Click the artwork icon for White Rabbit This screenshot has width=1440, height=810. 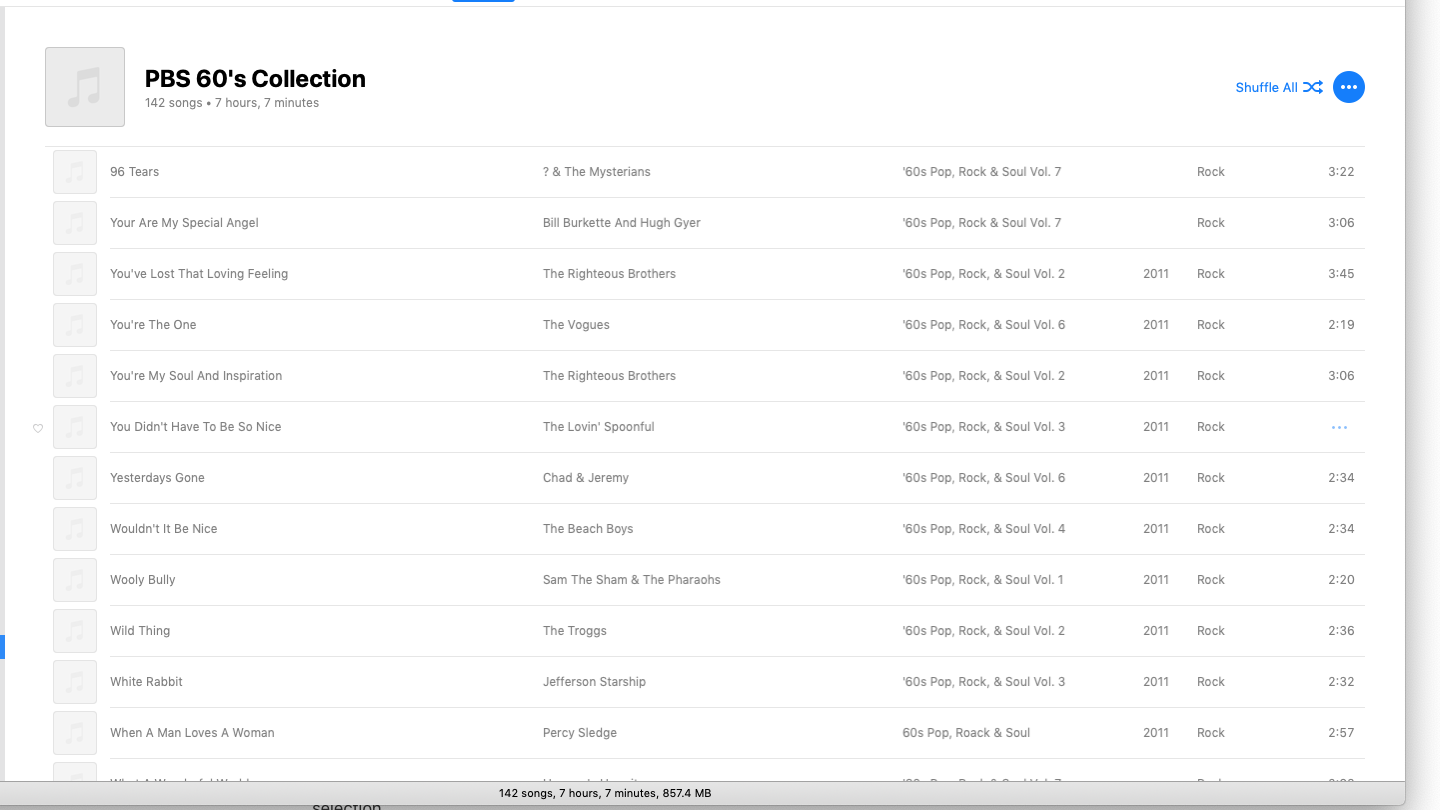point(75,682)
